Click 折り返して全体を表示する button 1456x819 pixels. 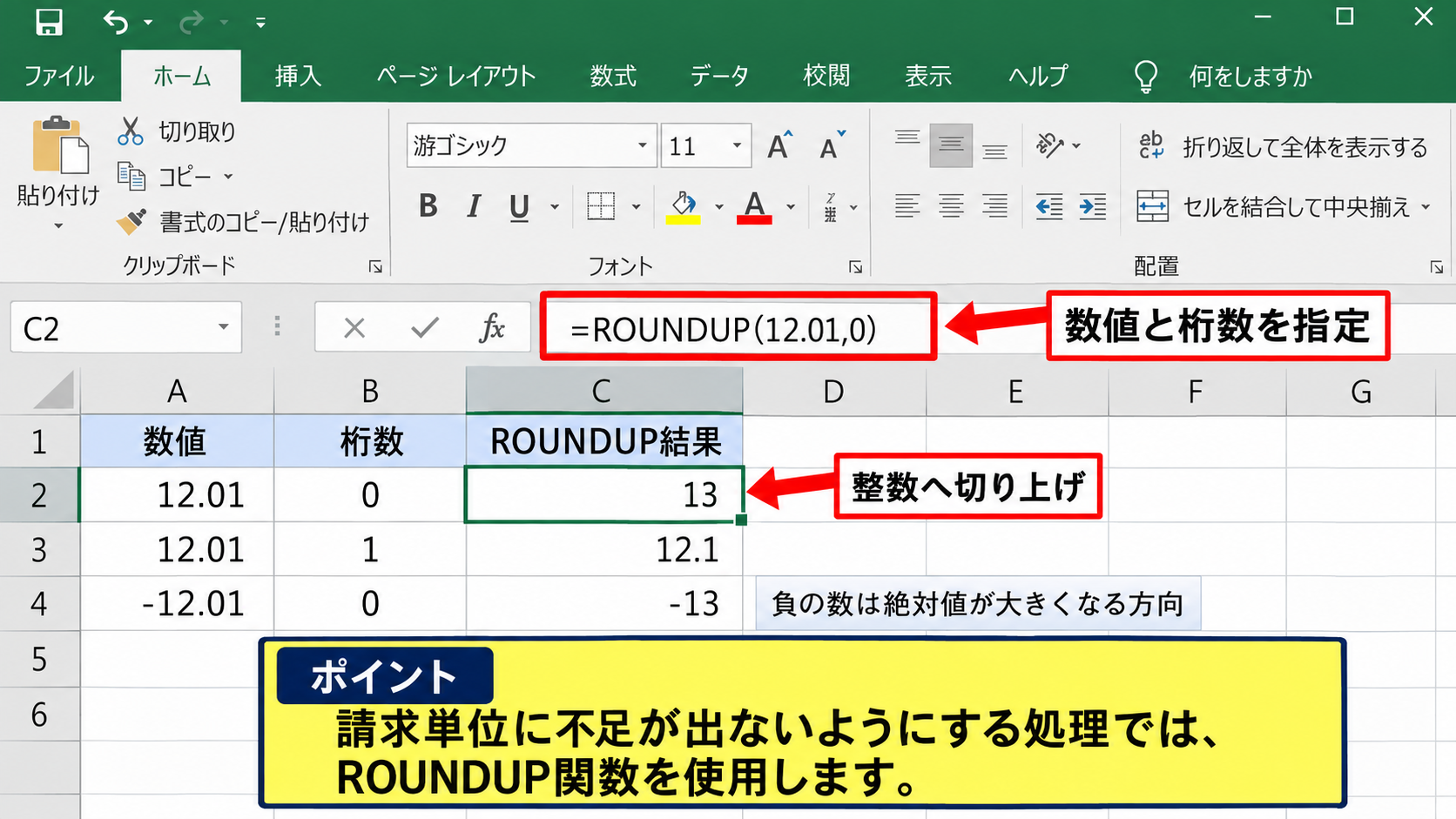pyautogui.click(x=1283, y=147)
